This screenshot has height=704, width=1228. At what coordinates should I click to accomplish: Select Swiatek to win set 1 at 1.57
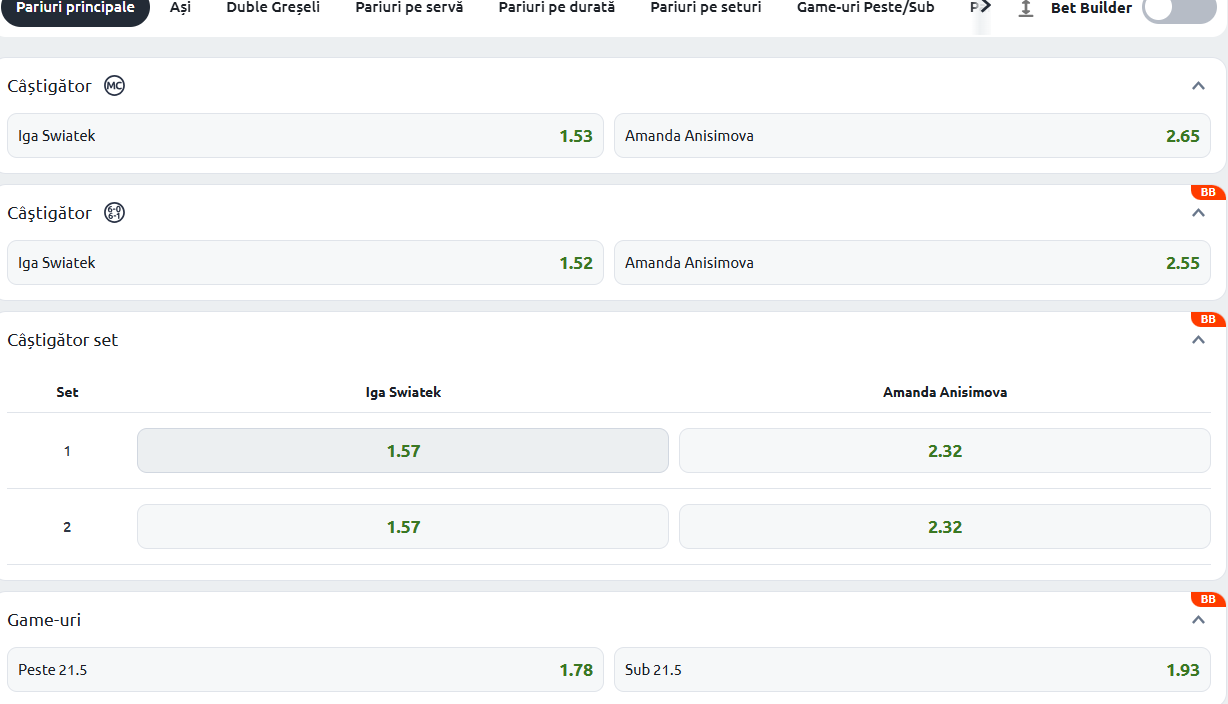coord(403,451)
